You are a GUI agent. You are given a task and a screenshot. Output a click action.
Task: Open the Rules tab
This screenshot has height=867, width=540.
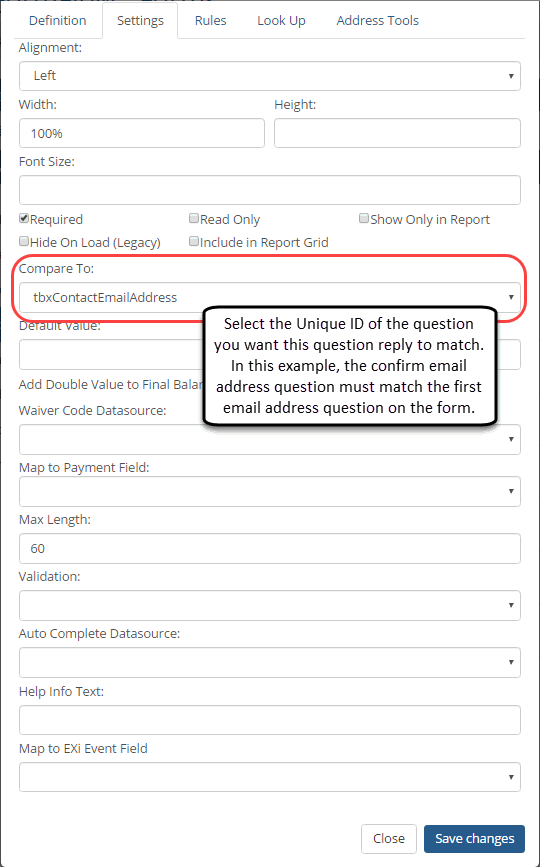[x=211, y=20]
